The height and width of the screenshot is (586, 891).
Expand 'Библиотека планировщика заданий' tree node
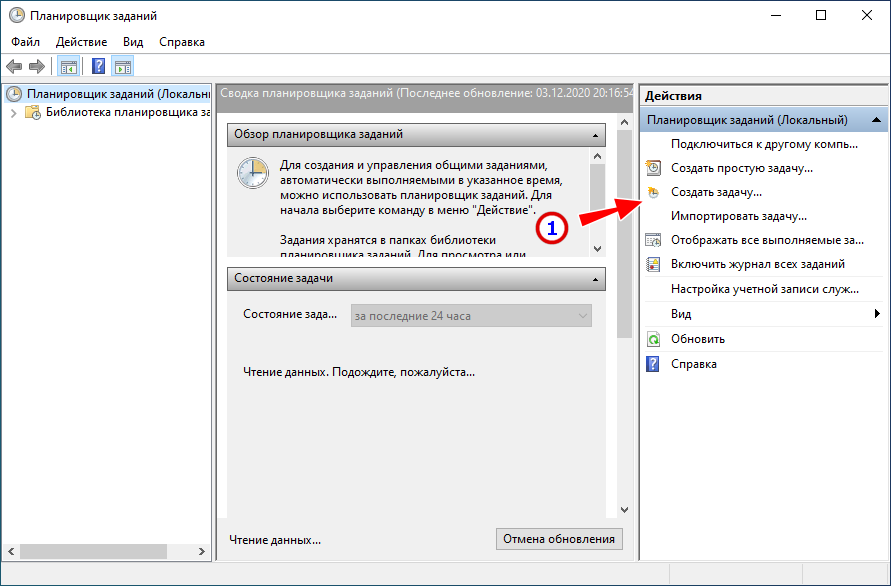click(x=13, y=113)
